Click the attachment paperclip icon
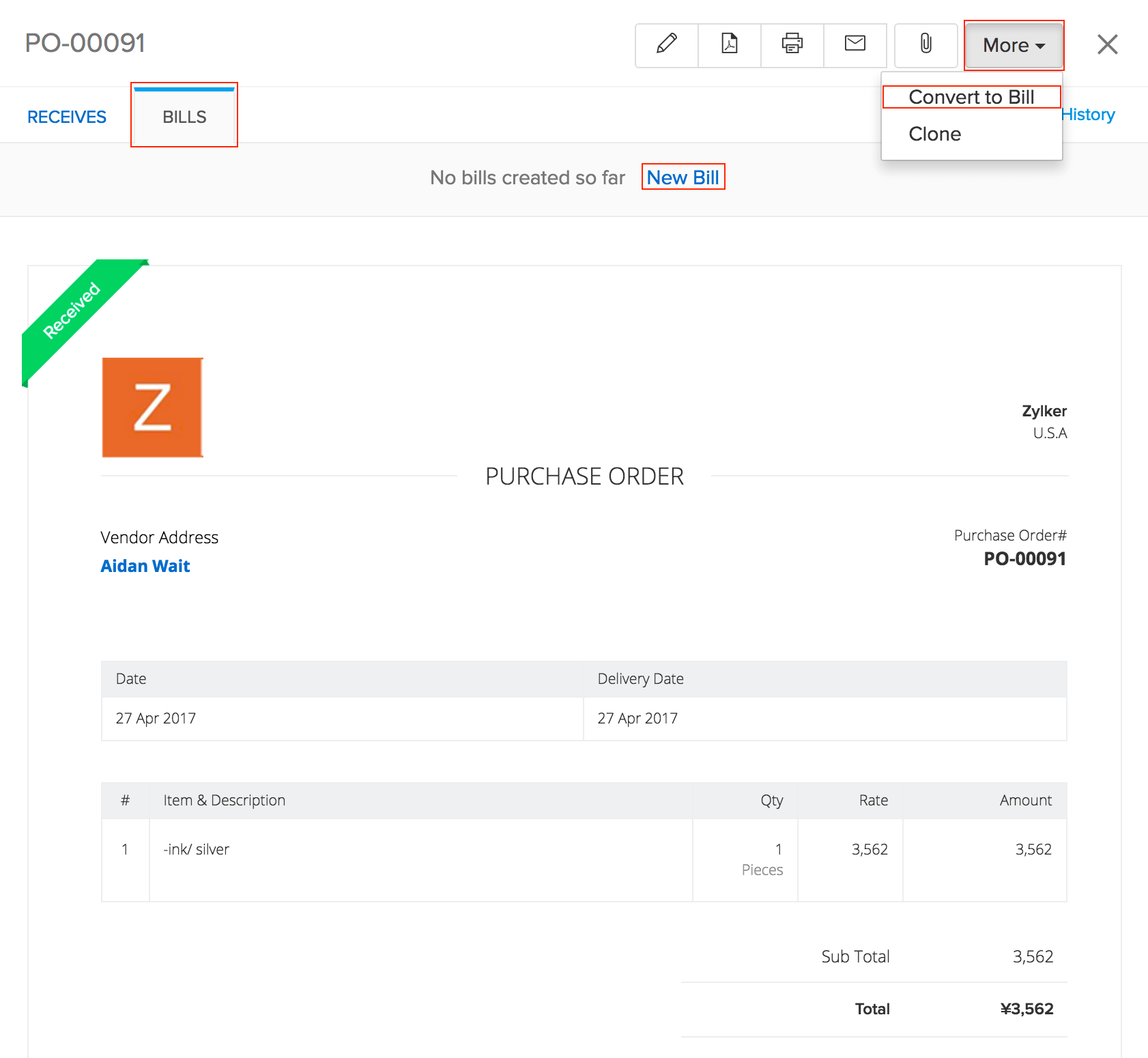 (x=925, y=45)
